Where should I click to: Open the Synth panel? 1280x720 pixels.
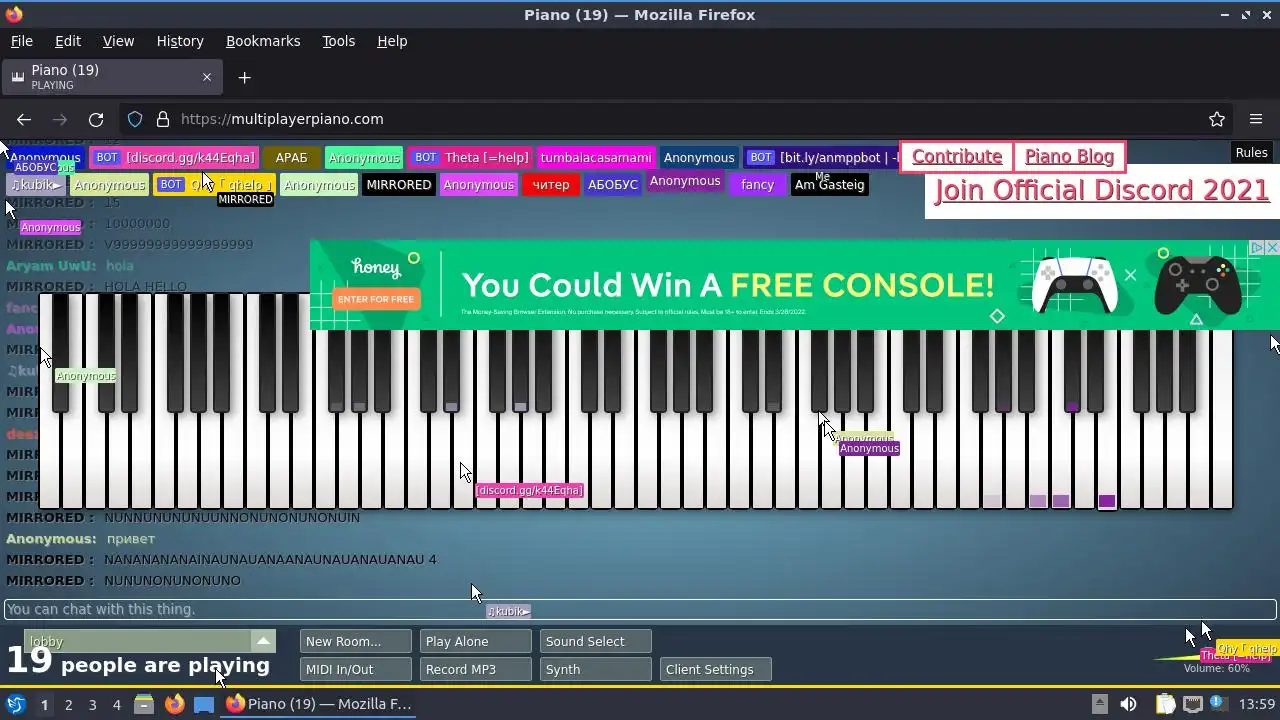pyautogui.click(x=595, y=670)
